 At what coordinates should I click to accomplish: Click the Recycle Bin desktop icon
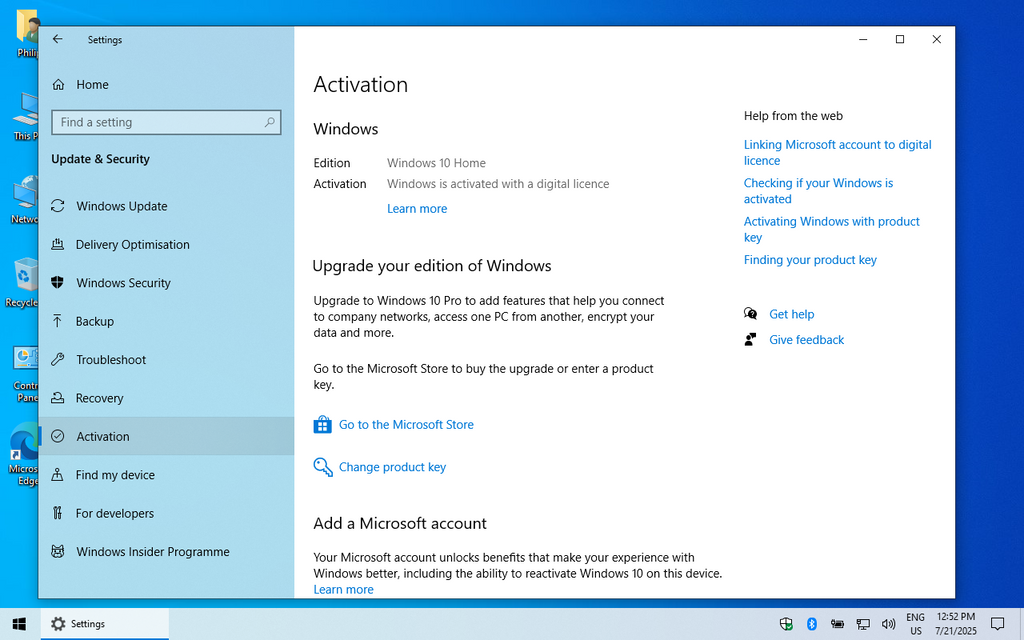coord(23,283)
